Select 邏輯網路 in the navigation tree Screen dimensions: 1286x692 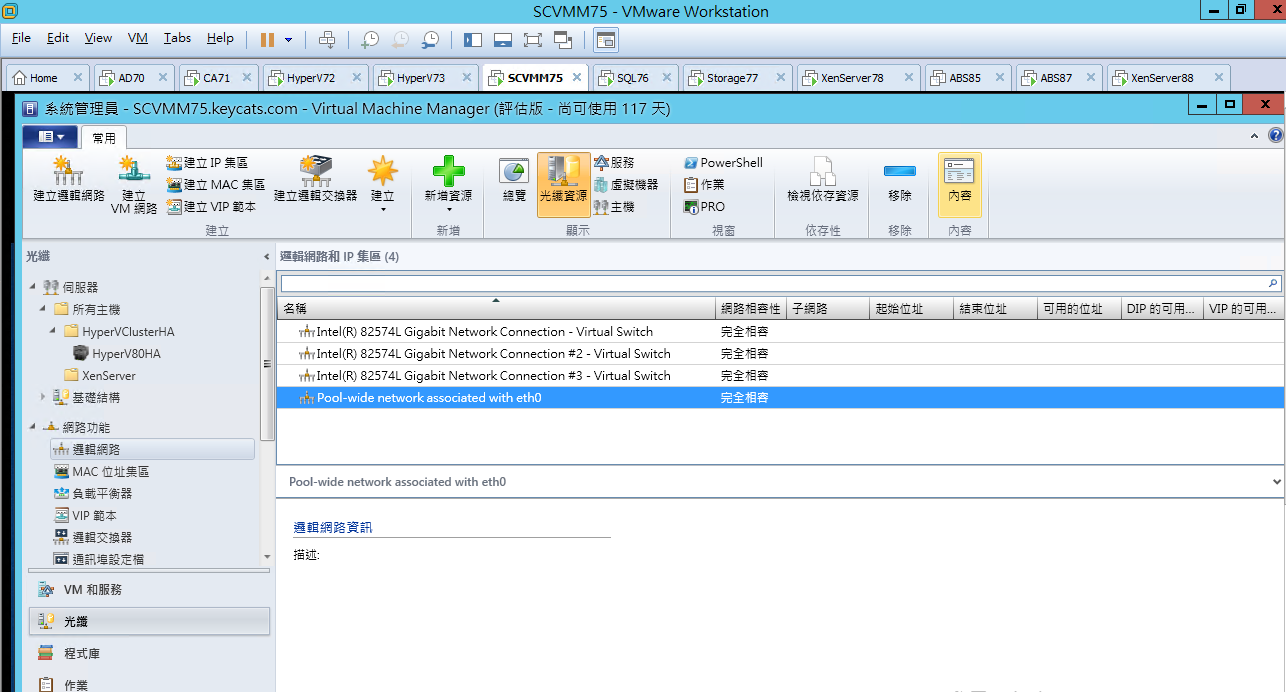[x=153, y=449]
